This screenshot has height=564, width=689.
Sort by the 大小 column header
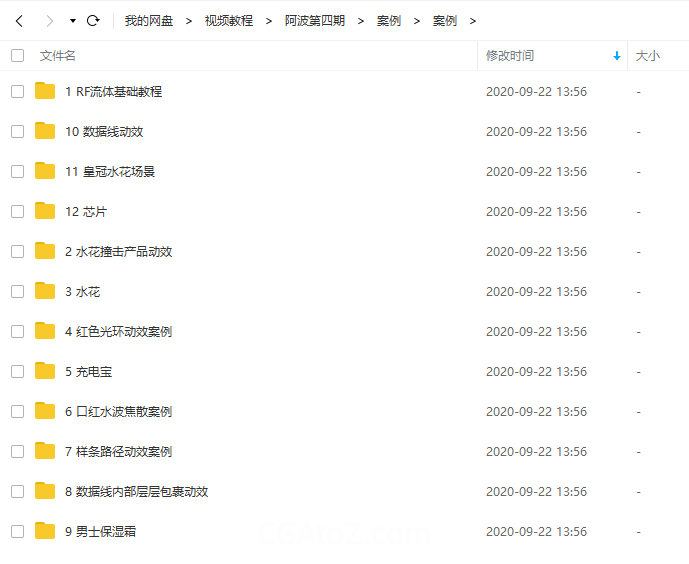pyautogui.click(x=647, y=56)
